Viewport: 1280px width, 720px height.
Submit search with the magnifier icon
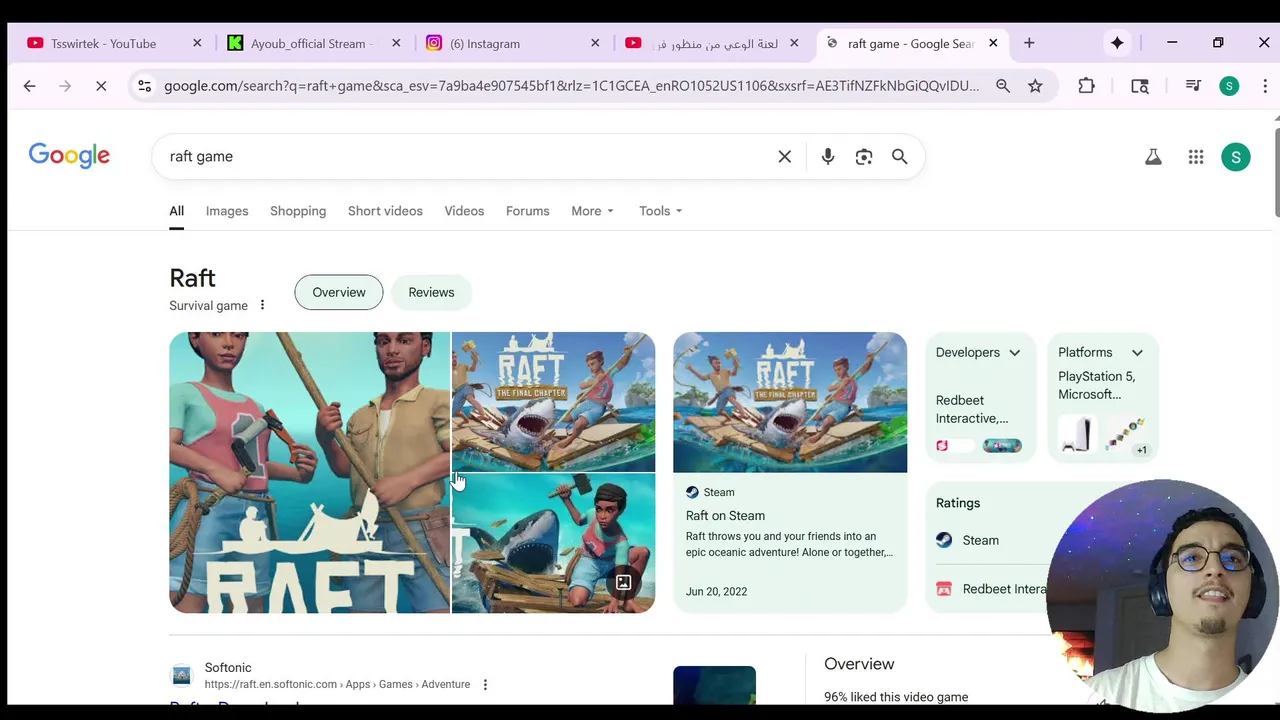tap(900, 156)
